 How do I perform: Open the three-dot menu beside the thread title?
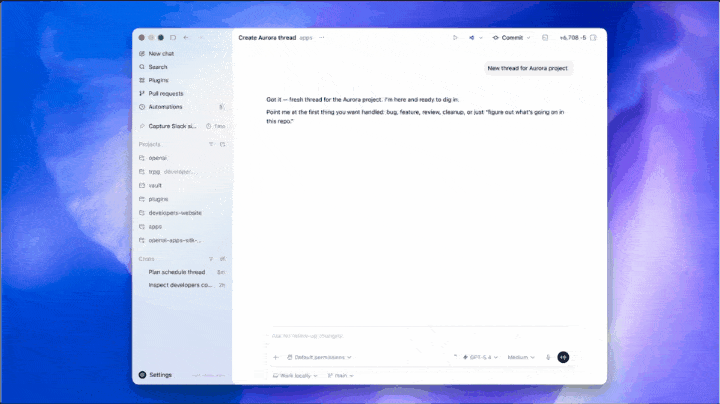tap(321, 38)
